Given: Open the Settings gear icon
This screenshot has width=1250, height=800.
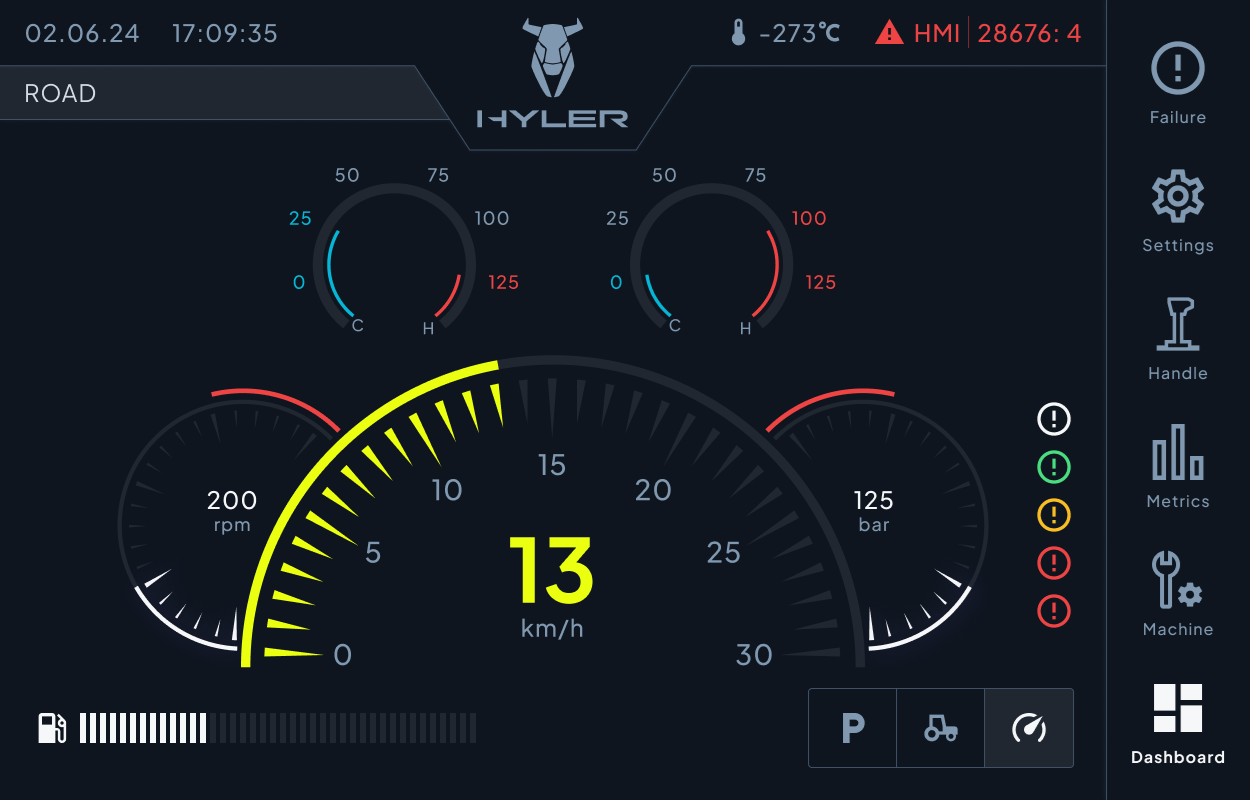Looking at the screenshot, I should point(1178,196).
